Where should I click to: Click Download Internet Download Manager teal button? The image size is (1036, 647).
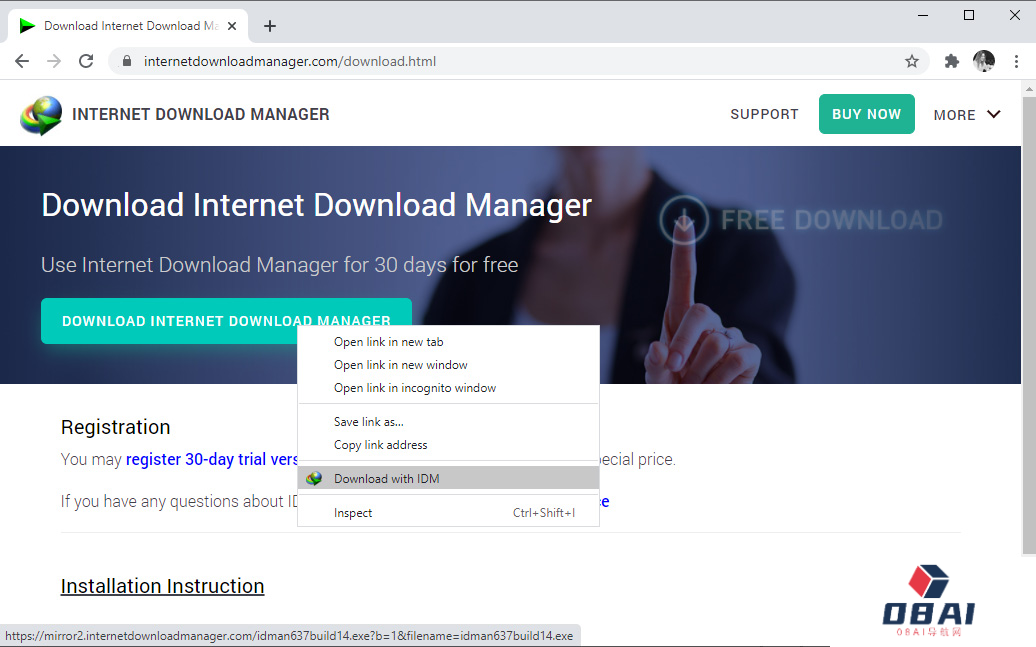226,321
